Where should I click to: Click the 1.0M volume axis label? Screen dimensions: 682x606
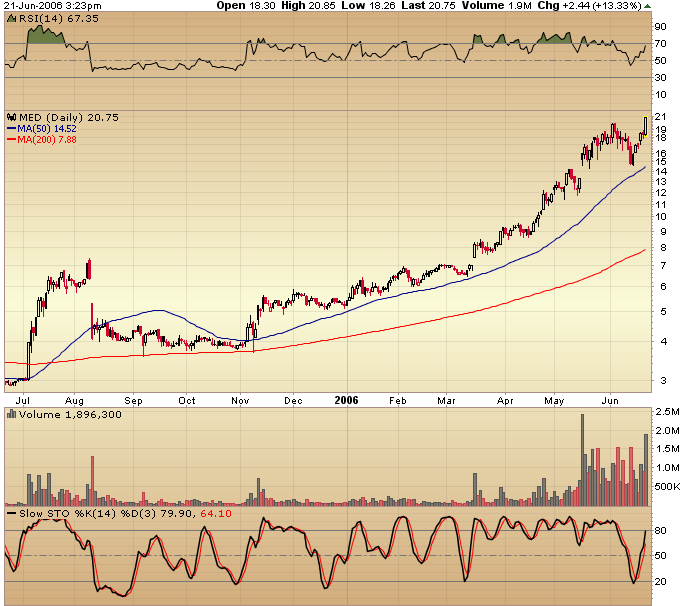pos(667,468)
